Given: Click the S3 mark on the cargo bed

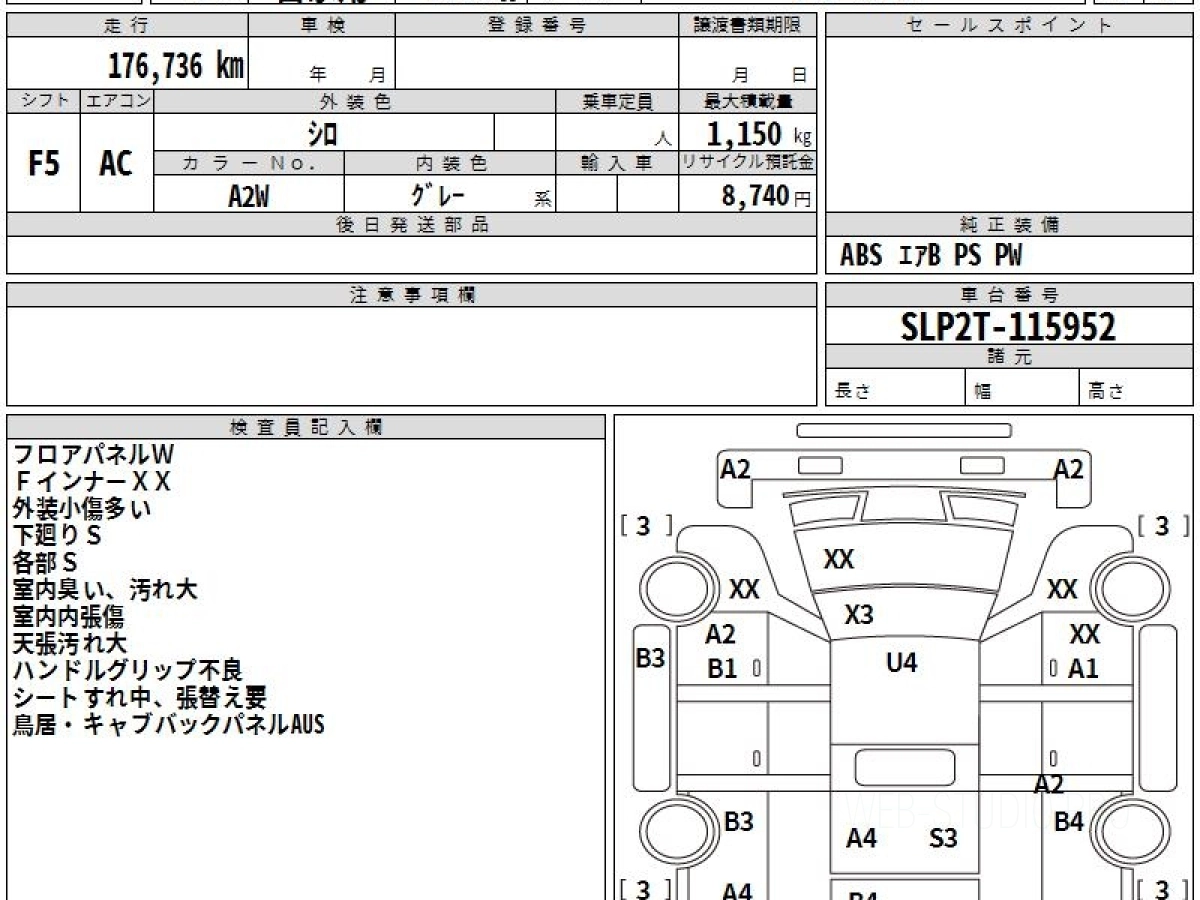Looking at the screenshot, I should click(943, 839).
